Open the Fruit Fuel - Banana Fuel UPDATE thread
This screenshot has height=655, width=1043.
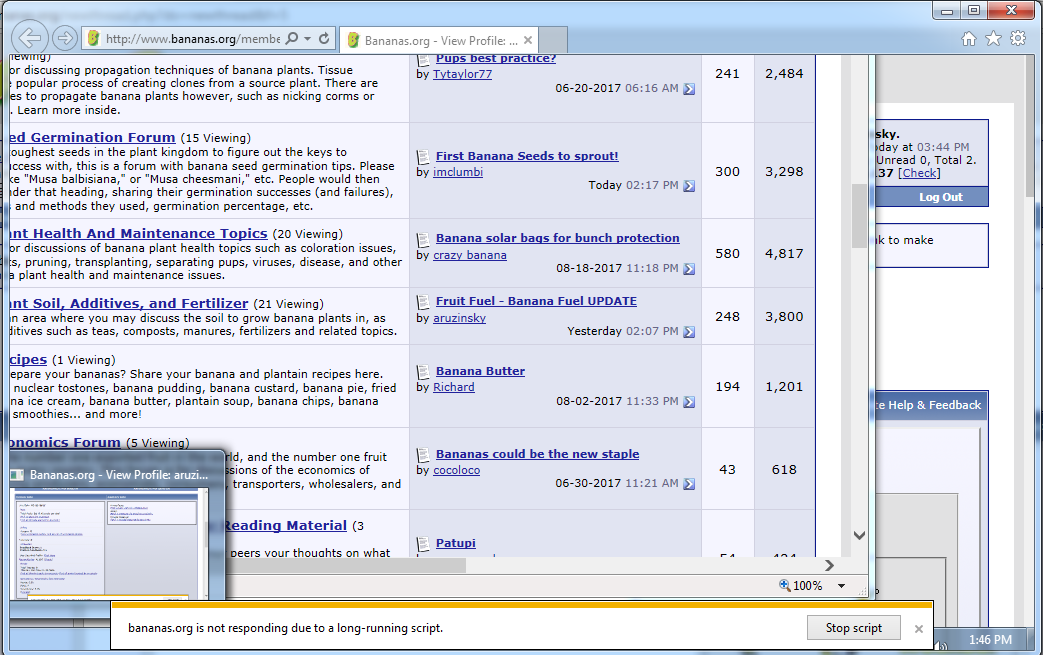tap(536, 301)
